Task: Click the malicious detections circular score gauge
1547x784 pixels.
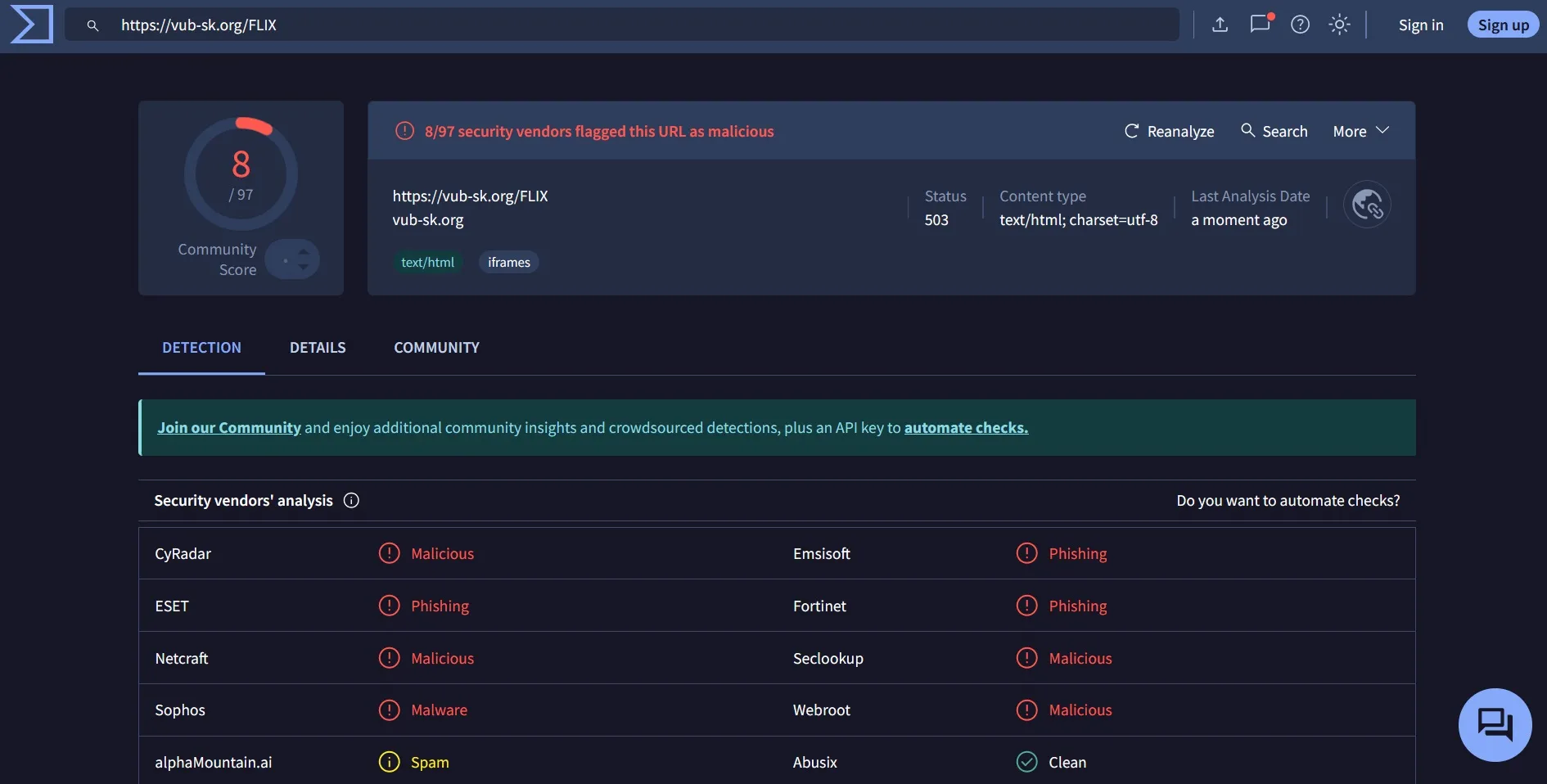Action: 241,172
